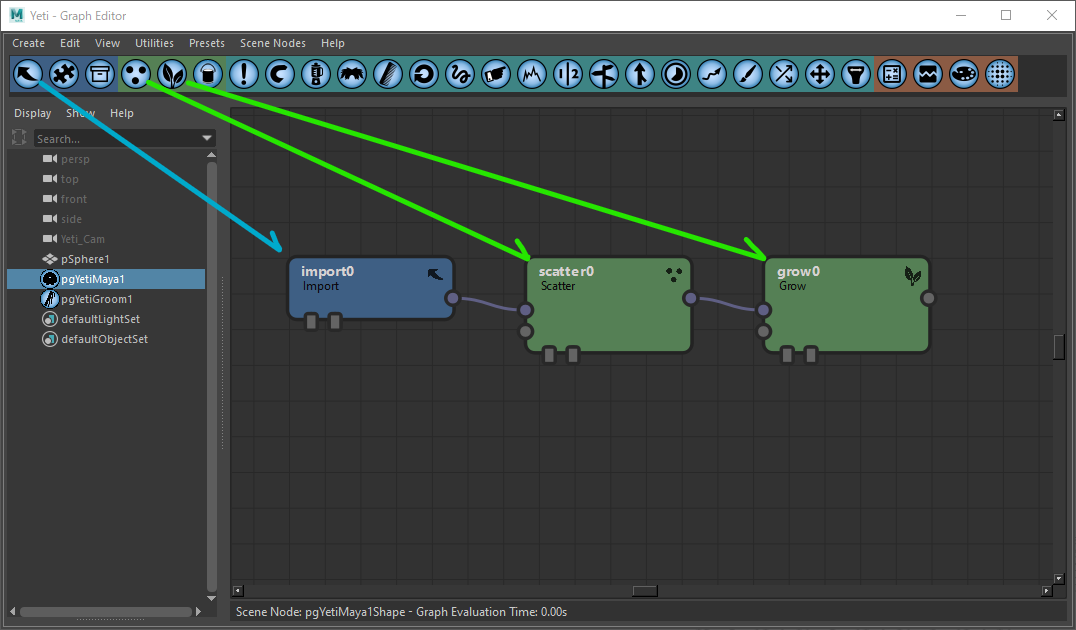This screenshot has width=1076, height=630.
Task: Click the puzzle piece toolbar icon
Action: point(64,74)
